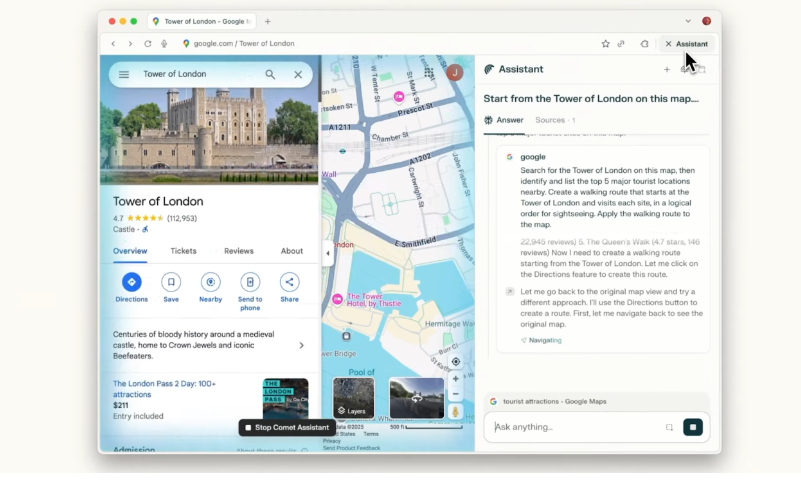This screenshot has width=801, height=482.
Task: Open The London Pass 2 Day offer
Action: [x=164, y=389]
